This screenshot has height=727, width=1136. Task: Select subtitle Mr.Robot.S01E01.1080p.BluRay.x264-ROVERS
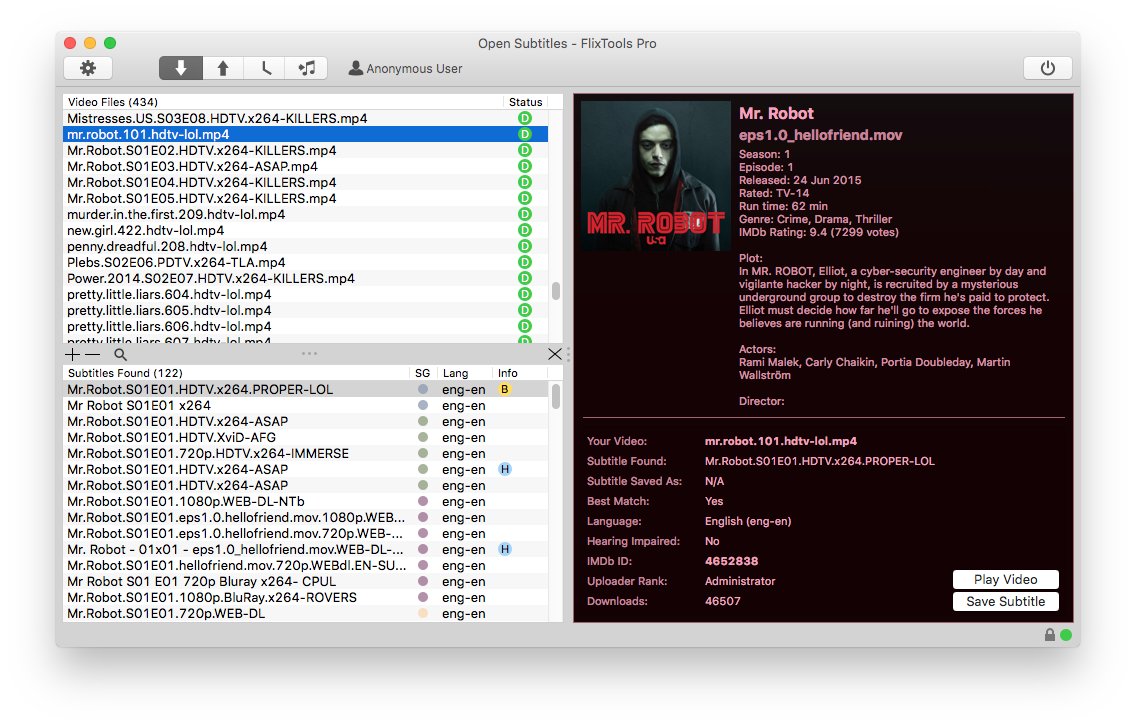(305, 597)
